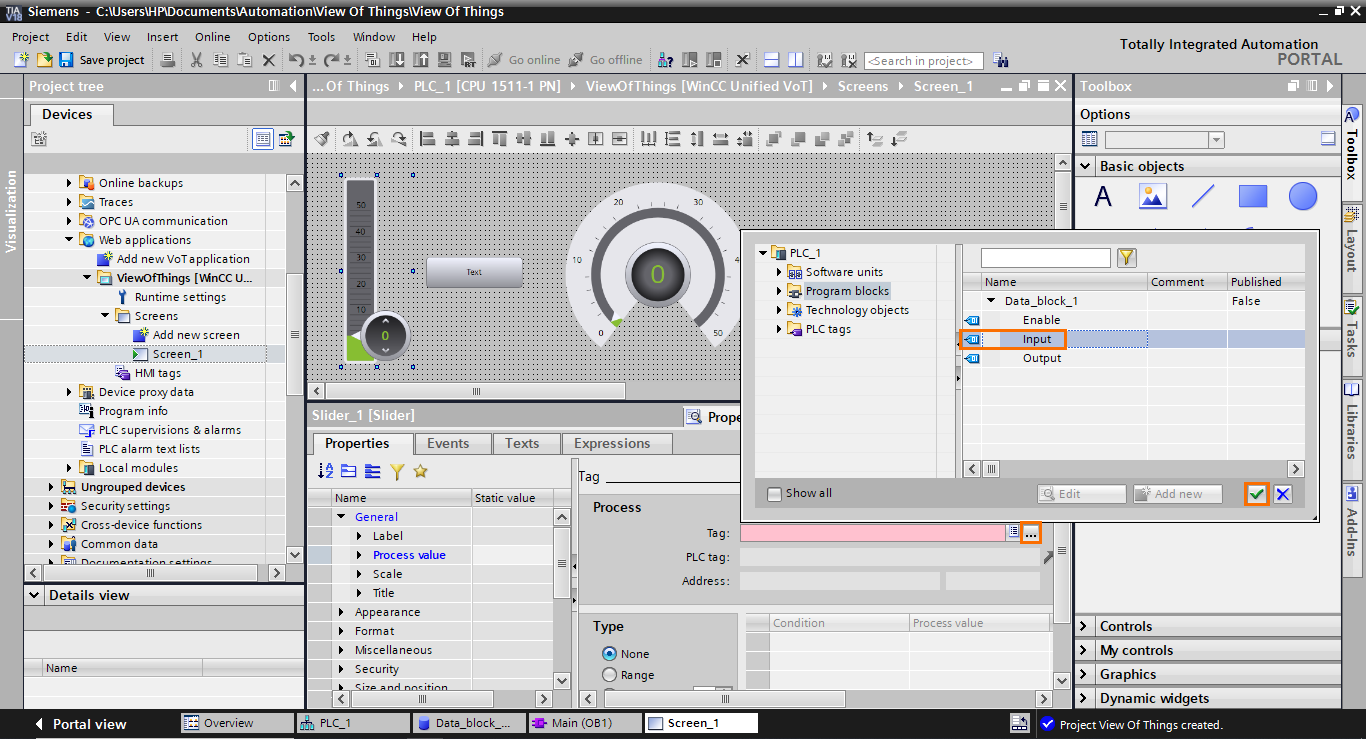Image resolution: width=1366 pixels, height=739 pixels.
Task: Expand the Dynamic widgets toolbox section
Action: click(1085, 698)
